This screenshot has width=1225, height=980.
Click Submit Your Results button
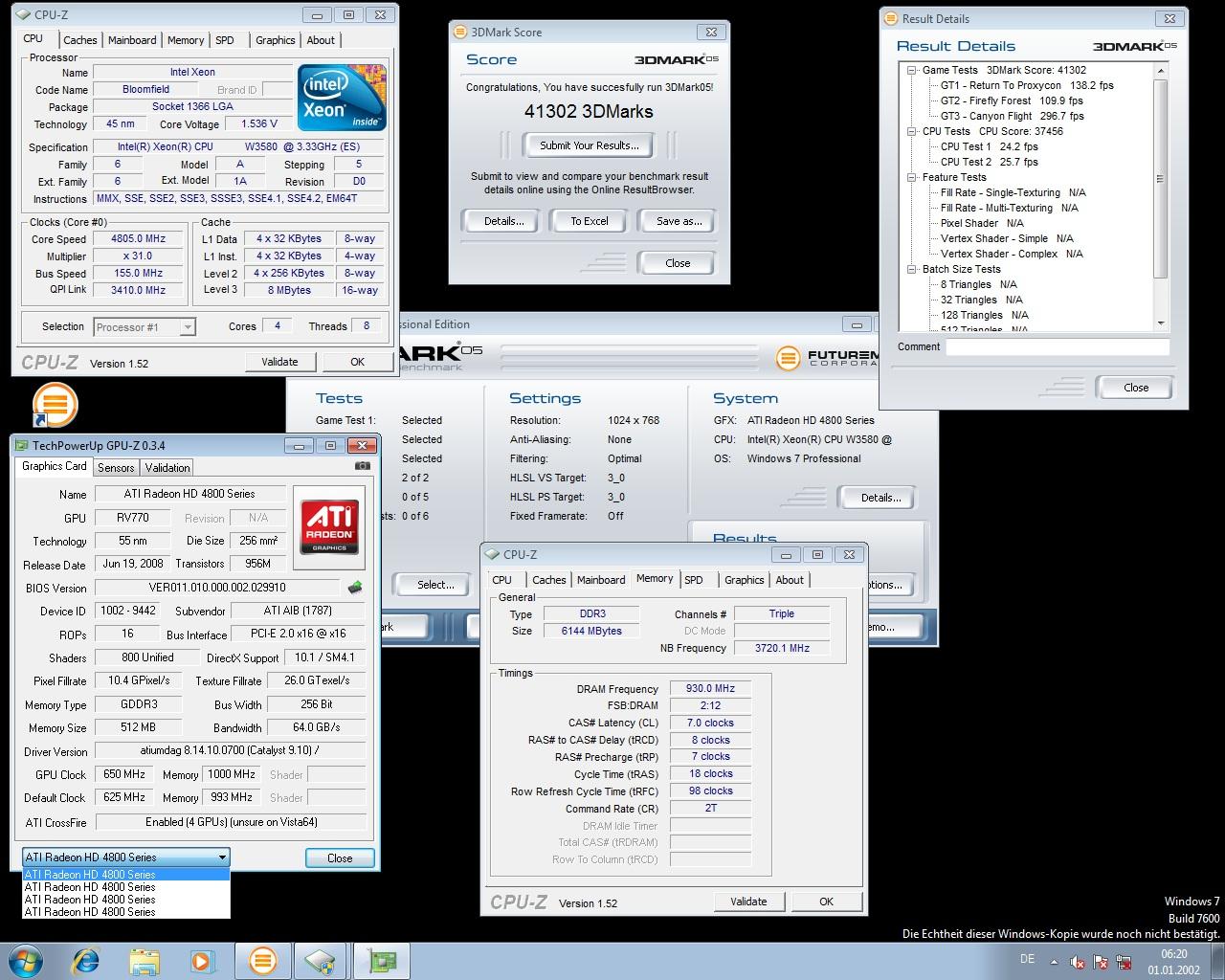point(590,145)
